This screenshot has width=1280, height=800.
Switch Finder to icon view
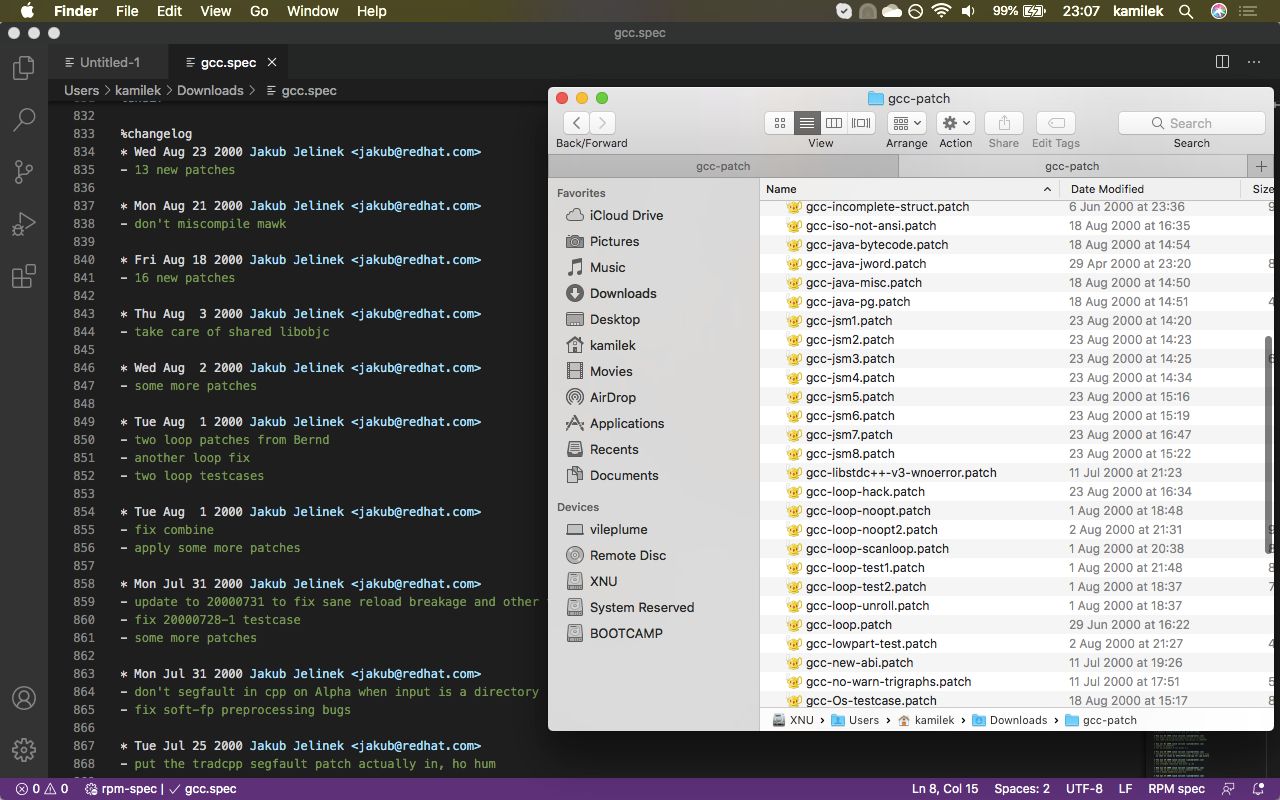[x=780, y=123]
